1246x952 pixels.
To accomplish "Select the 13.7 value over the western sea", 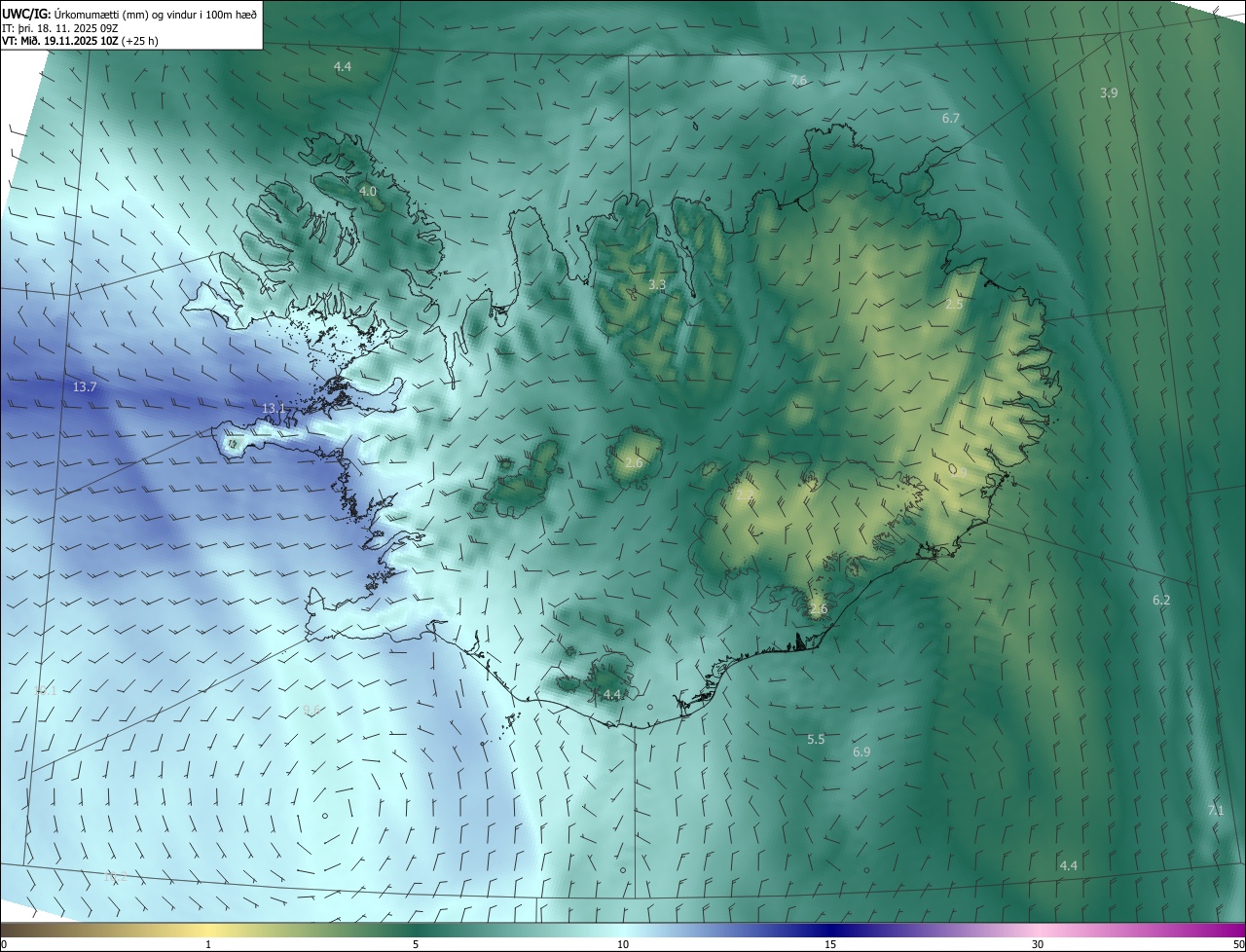I will [x=85, y=387].
